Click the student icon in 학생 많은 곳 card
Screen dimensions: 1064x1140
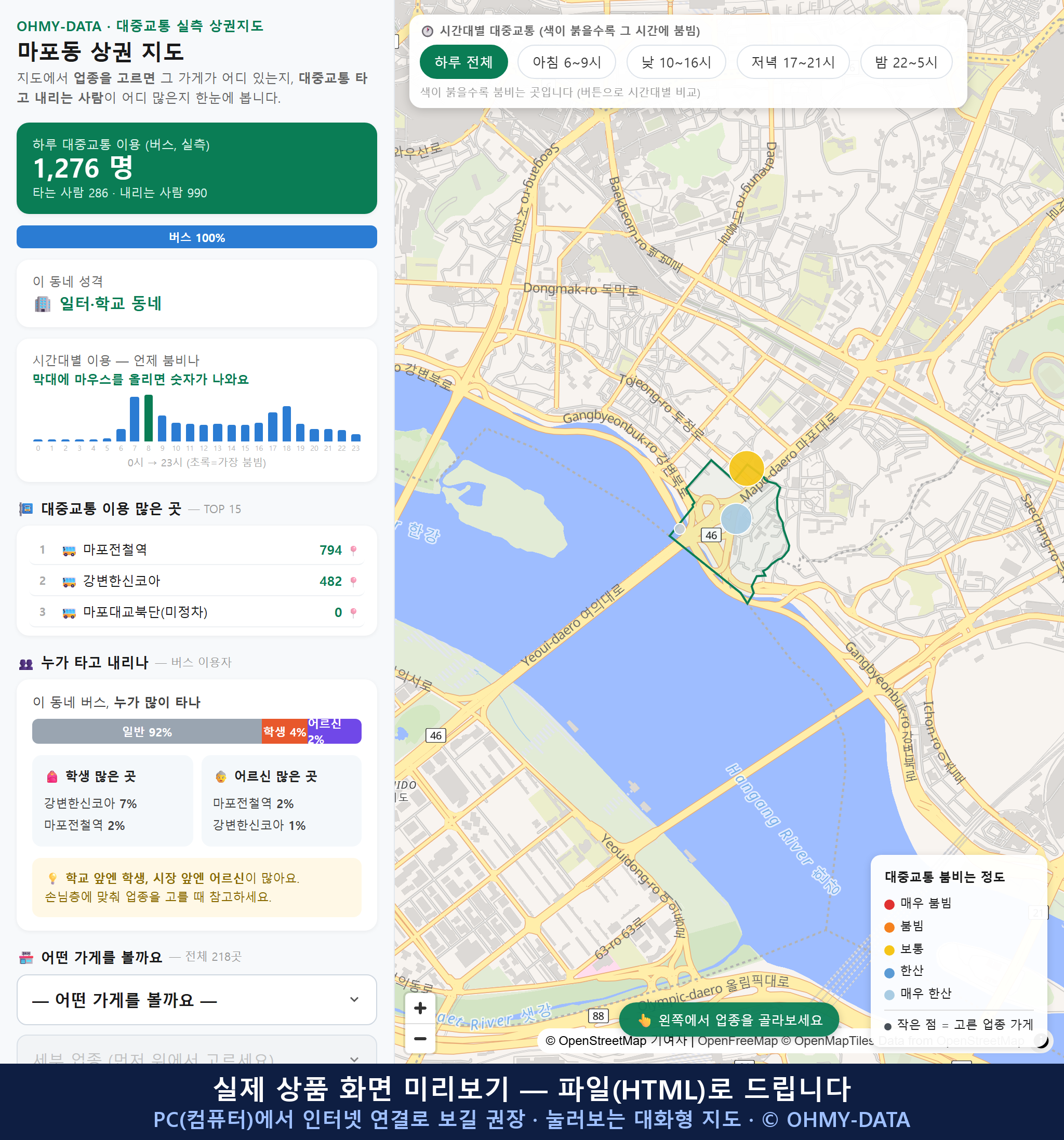click(x=52, y=776)
